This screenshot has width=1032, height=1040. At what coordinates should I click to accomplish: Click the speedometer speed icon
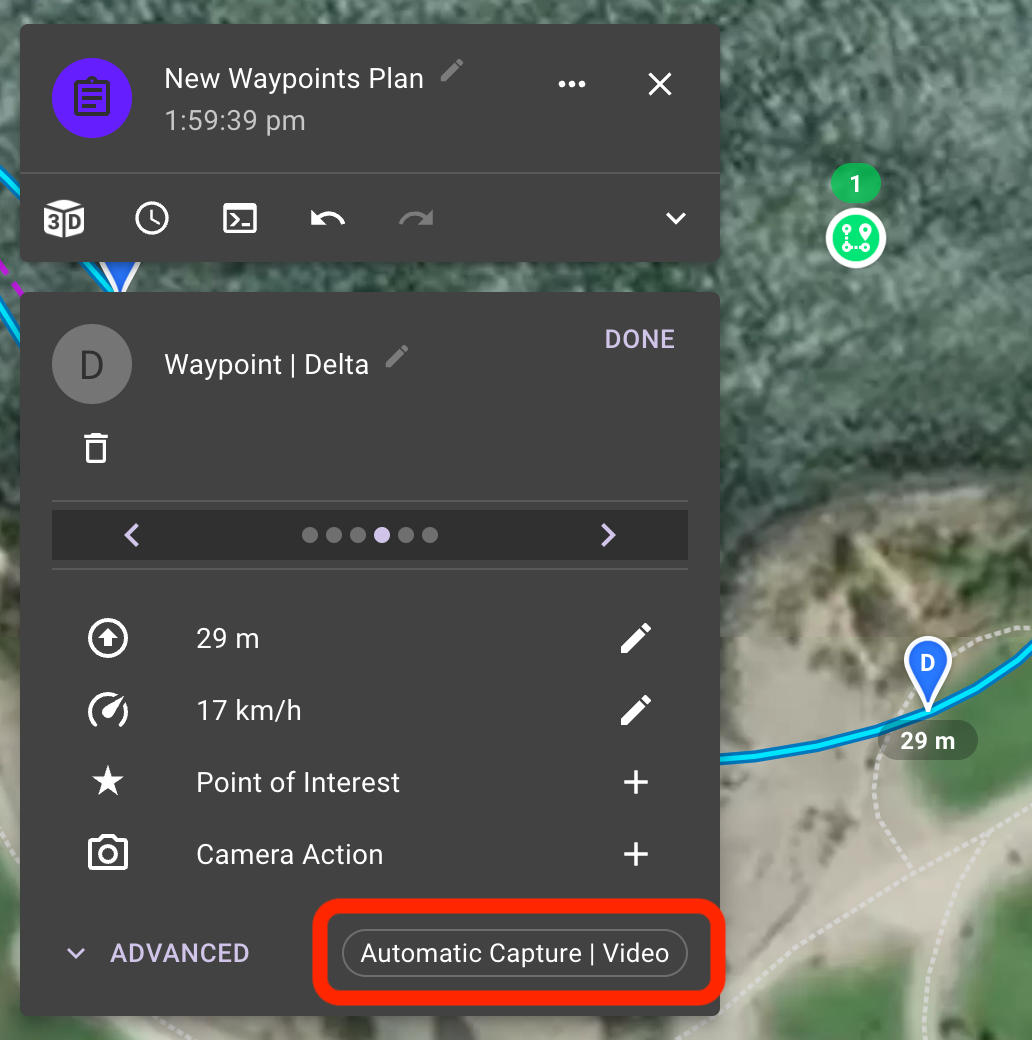(108, 710)
